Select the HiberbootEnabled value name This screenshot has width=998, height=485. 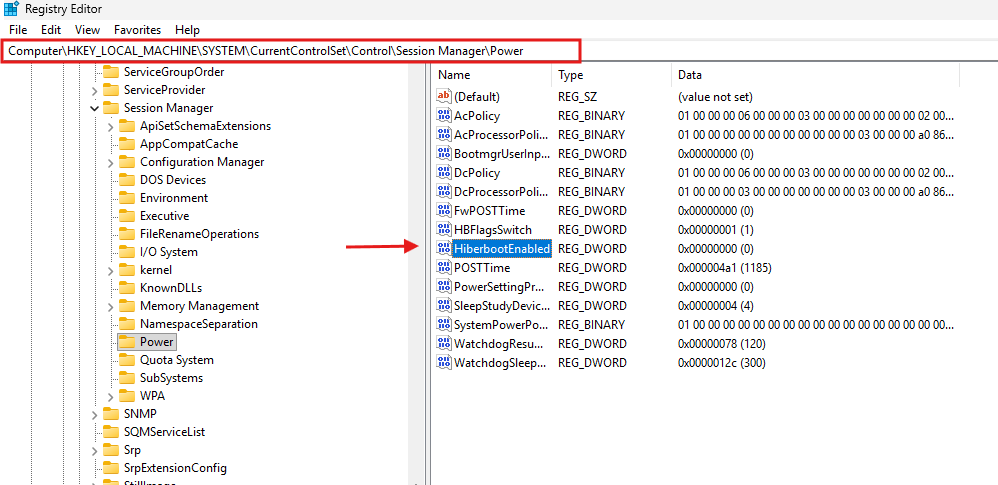[x=502, y=249]
